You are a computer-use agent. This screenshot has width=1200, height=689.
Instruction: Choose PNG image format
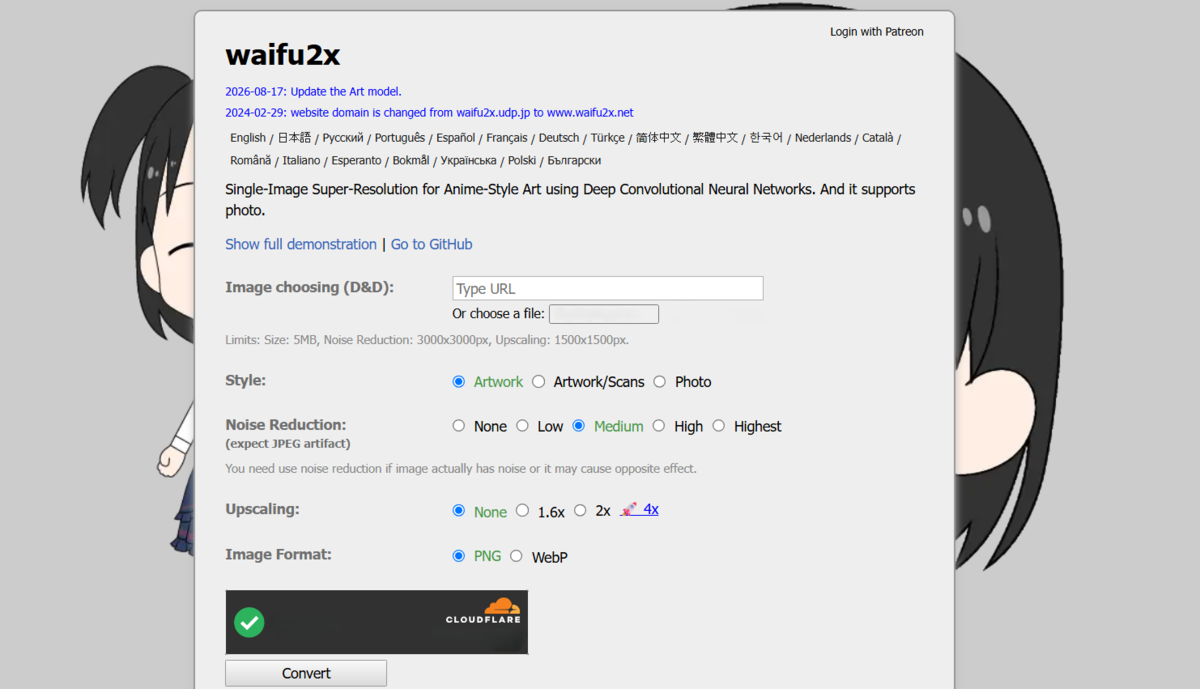coord(459,555)
